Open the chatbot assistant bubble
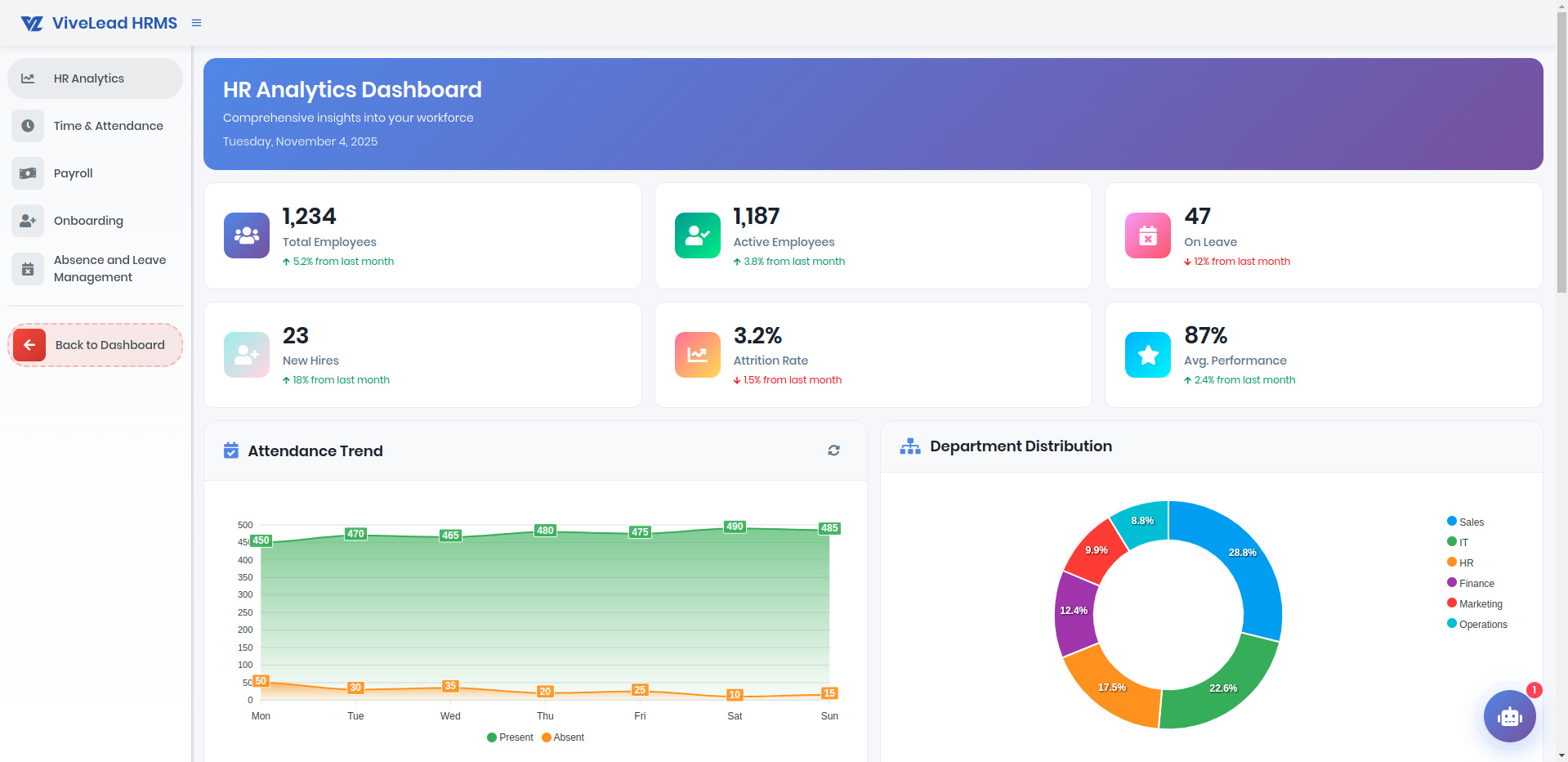The width and height of the screenshot is (1568, 762). 1508,716
